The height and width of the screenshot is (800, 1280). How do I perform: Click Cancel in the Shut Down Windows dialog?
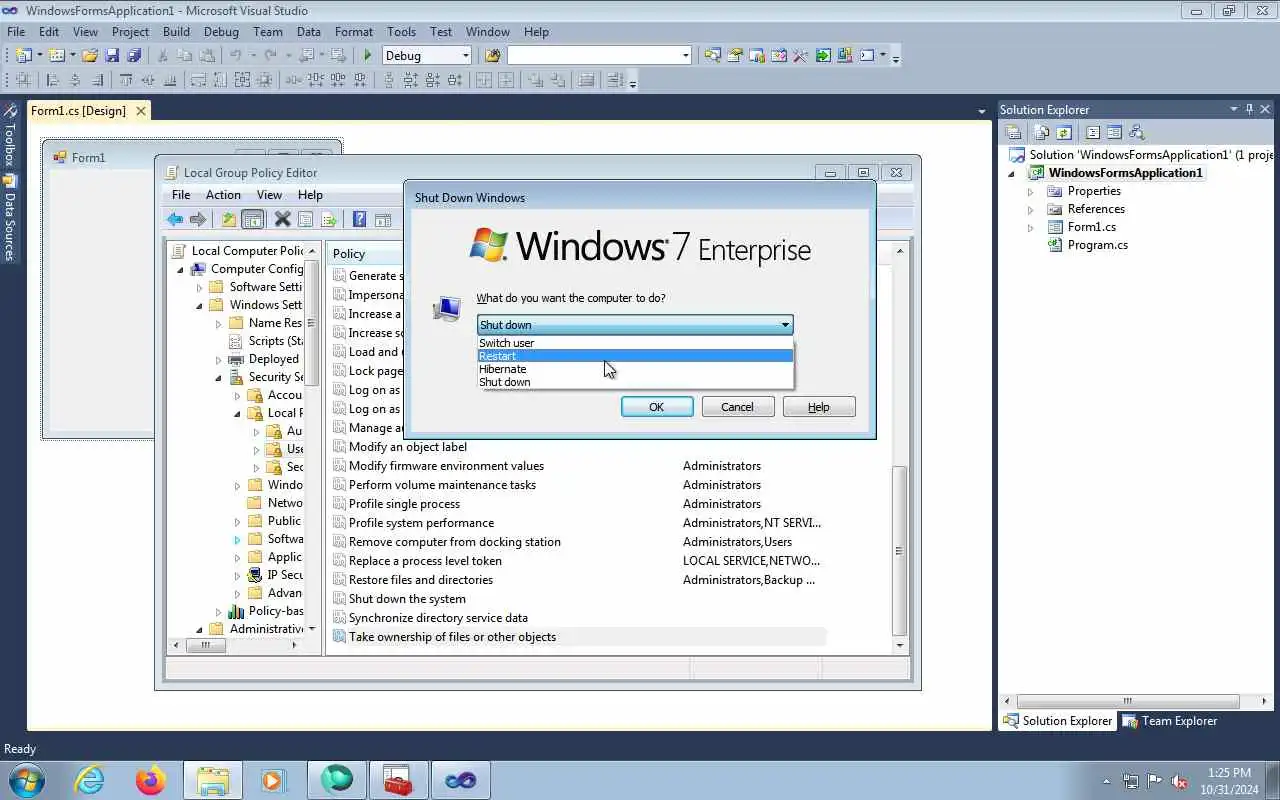point(737,407)
